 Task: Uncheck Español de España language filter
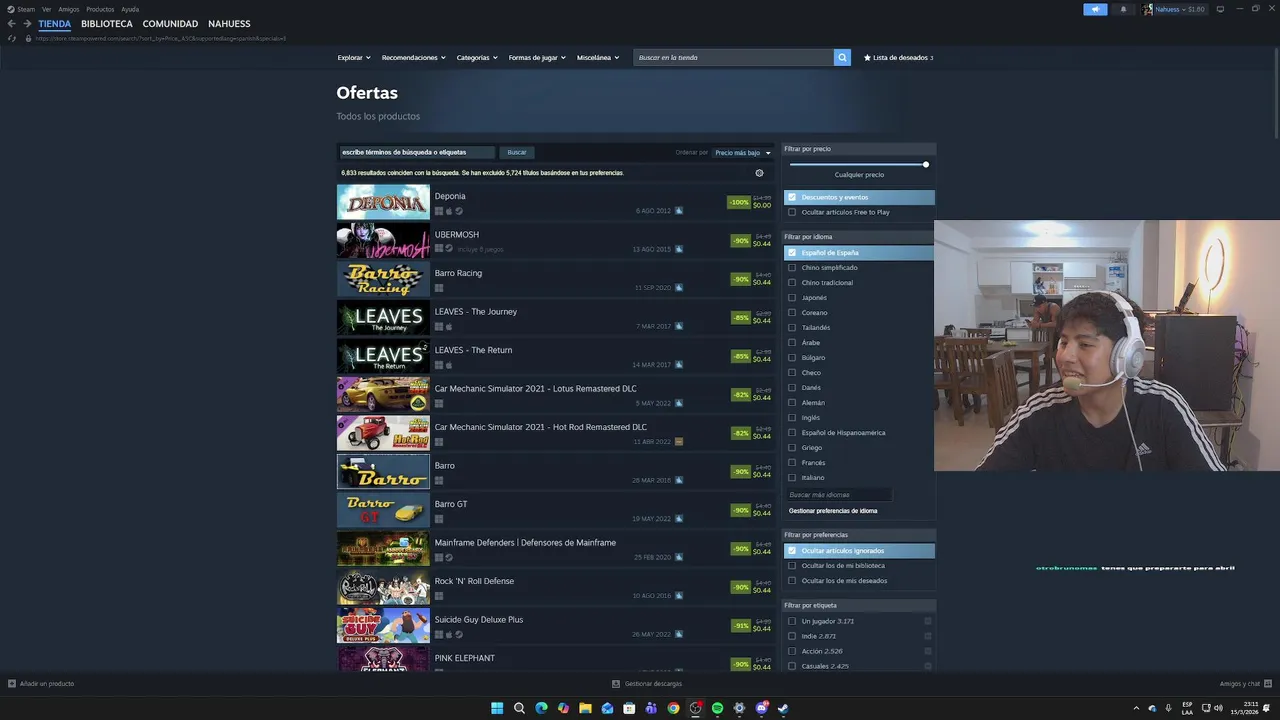(x=792, y=253)
